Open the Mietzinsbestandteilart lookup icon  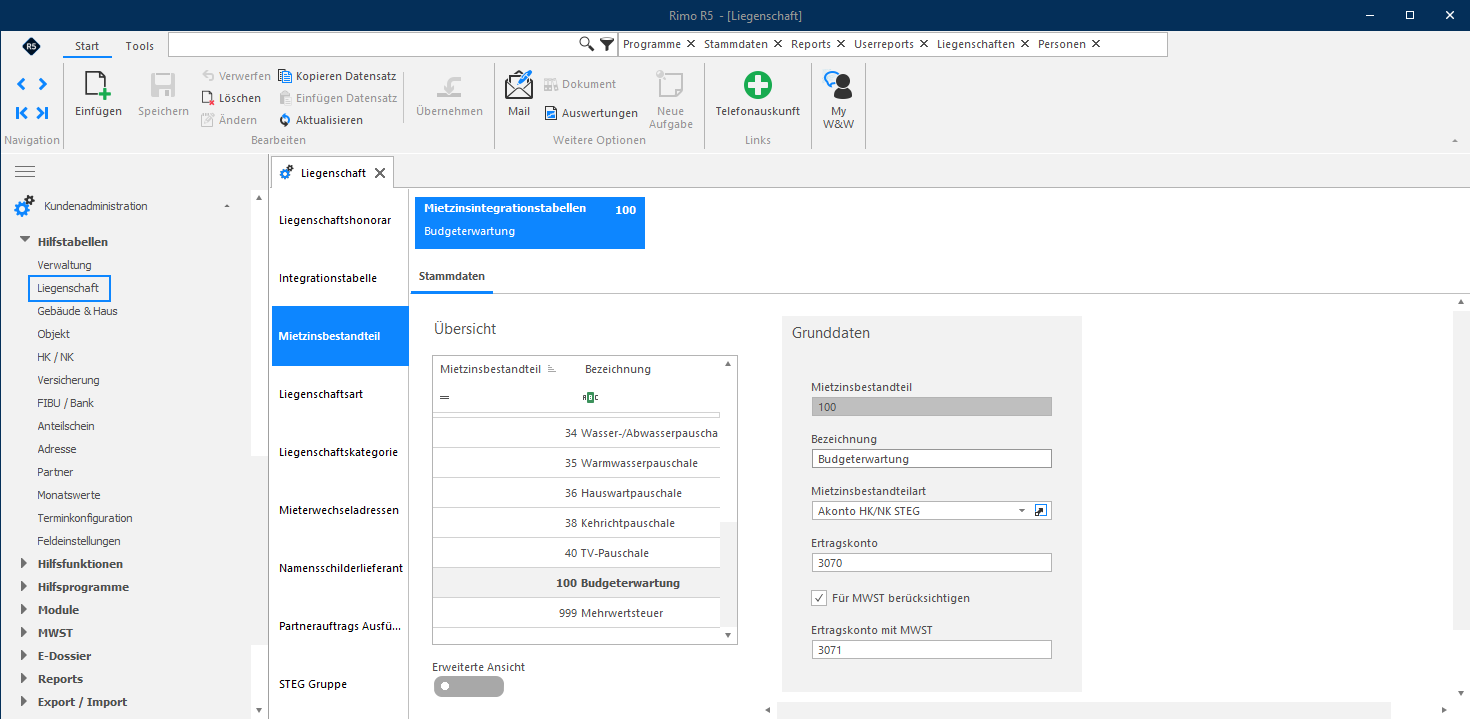(1040, 511)
